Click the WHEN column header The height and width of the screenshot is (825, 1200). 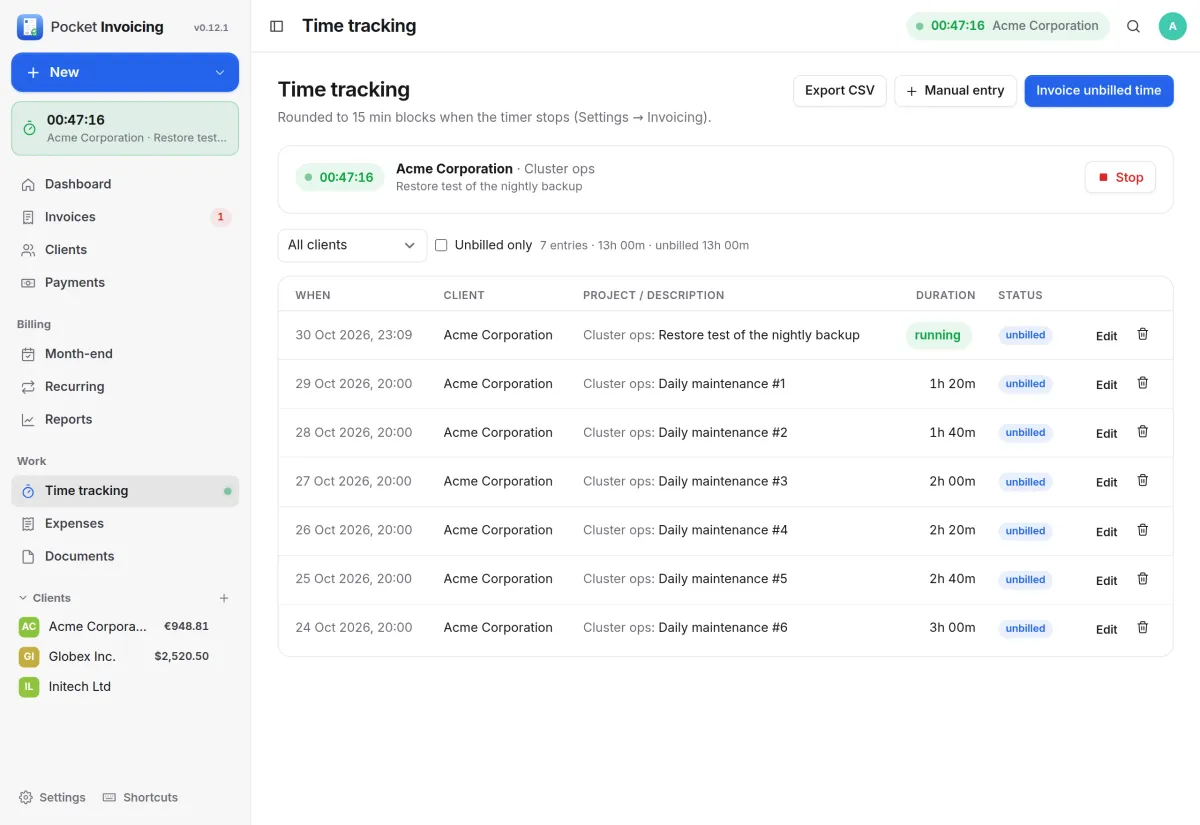pos(313,295)
